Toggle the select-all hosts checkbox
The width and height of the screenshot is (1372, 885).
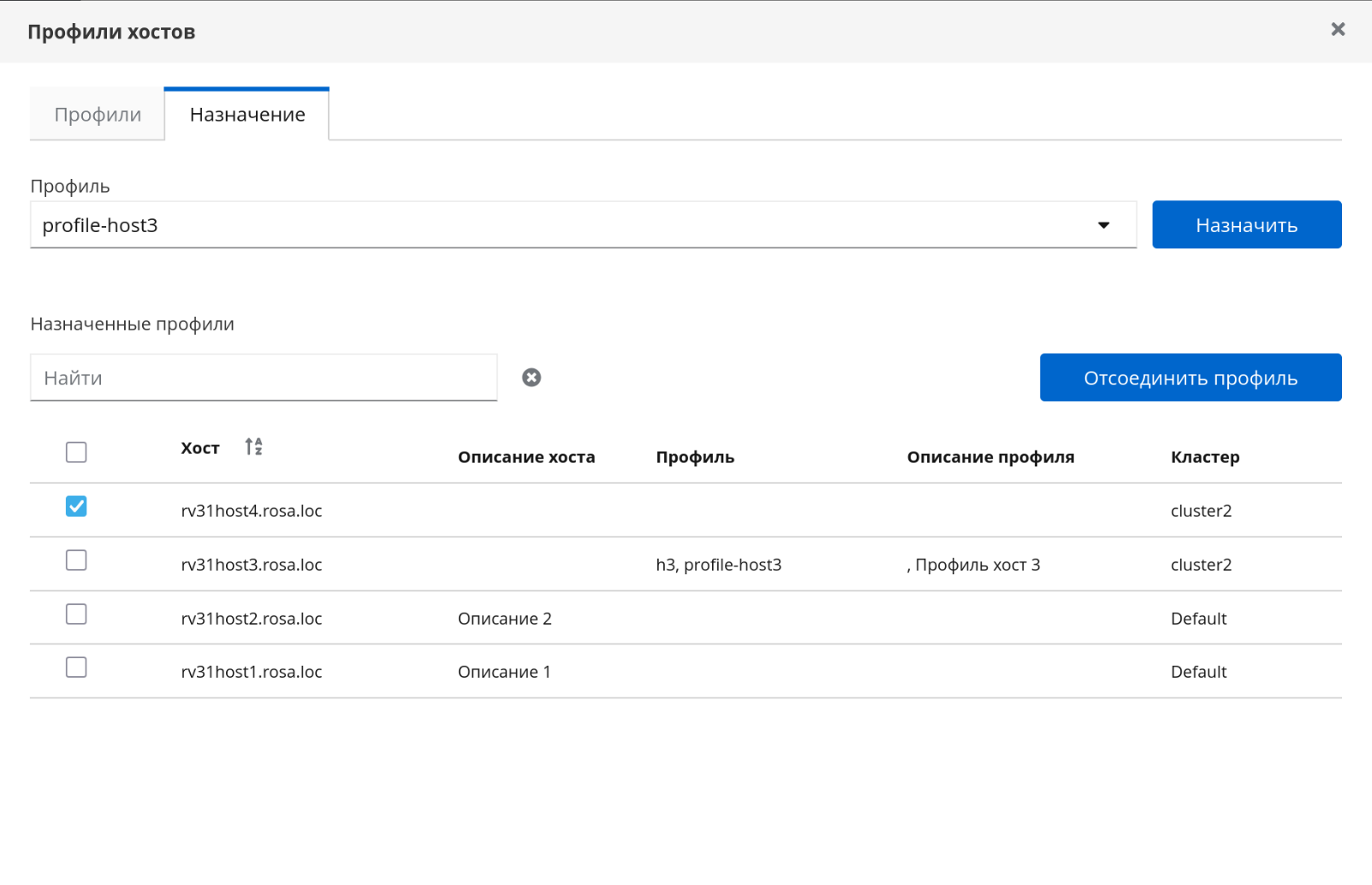76,452
